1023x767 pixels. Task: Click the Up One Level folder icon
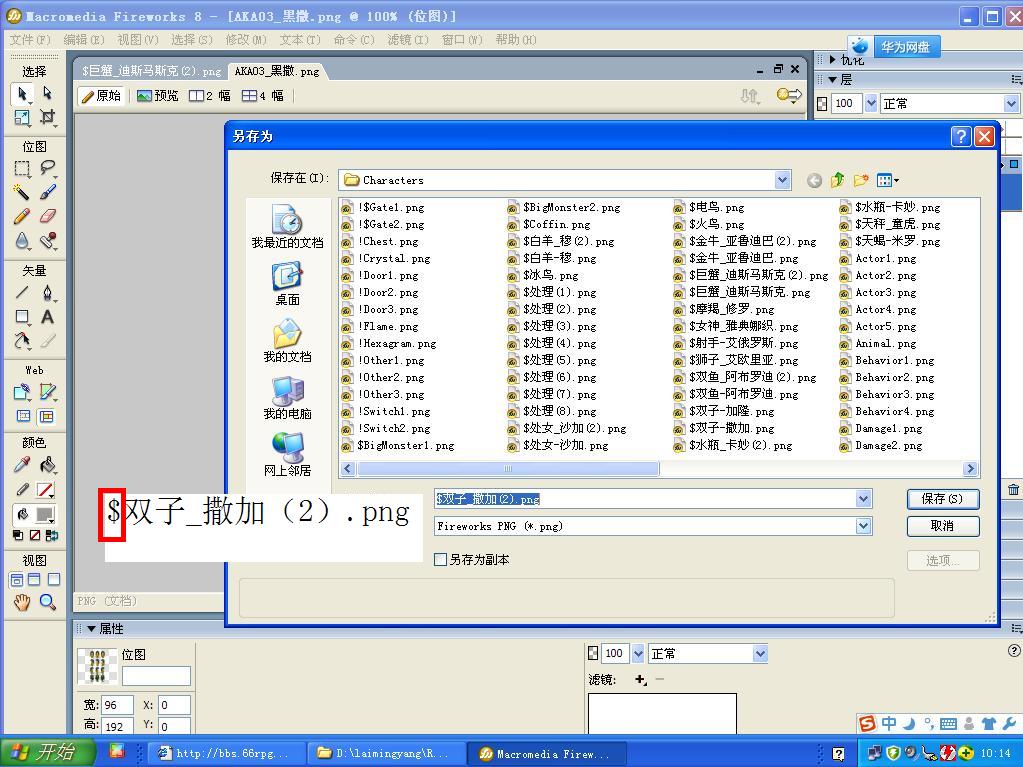838,180
